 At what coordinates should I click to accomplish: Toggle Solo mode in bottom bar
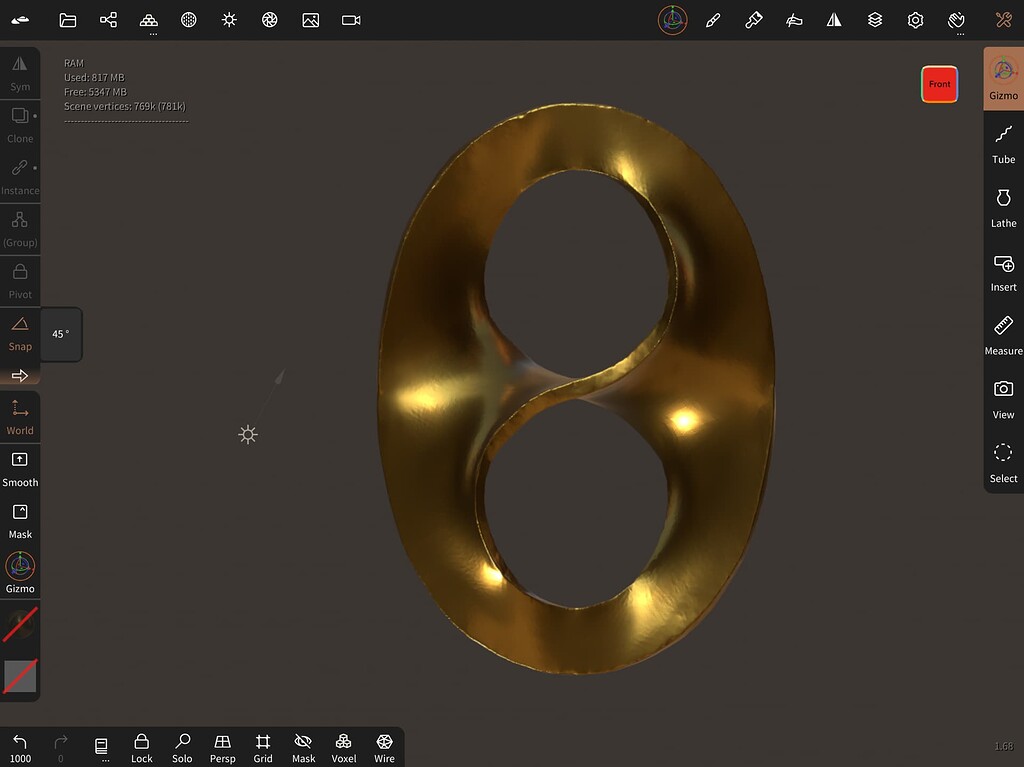click(x=182, y=747)
